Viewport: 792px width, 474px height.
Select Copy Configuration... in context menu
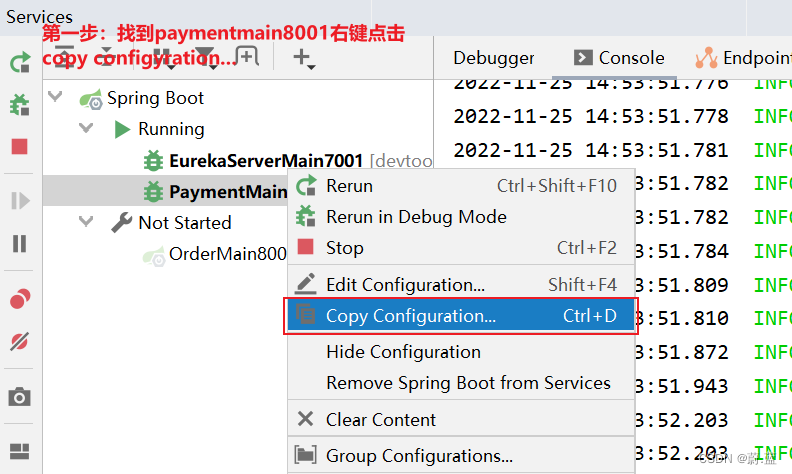click(x=410, y=316)
